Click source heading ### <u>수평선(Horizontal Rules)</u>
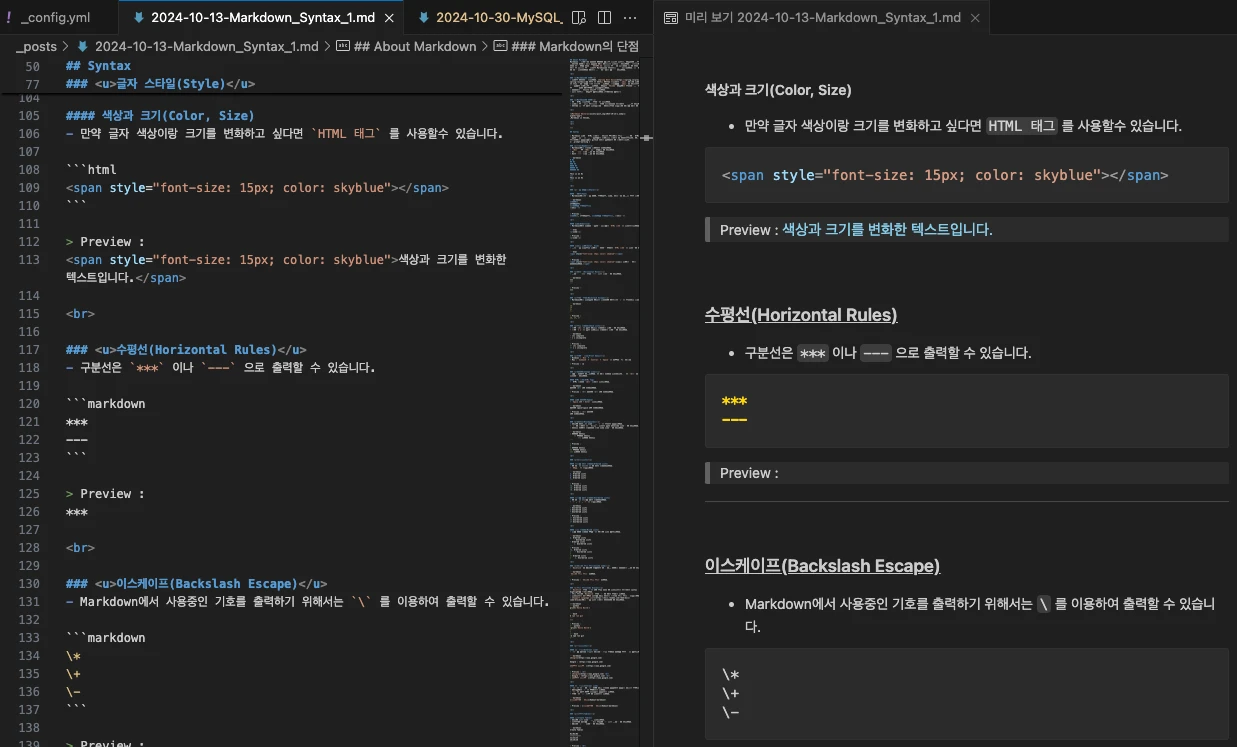The height and width of the screenshot is (747, 1237). tap(186, 350)
